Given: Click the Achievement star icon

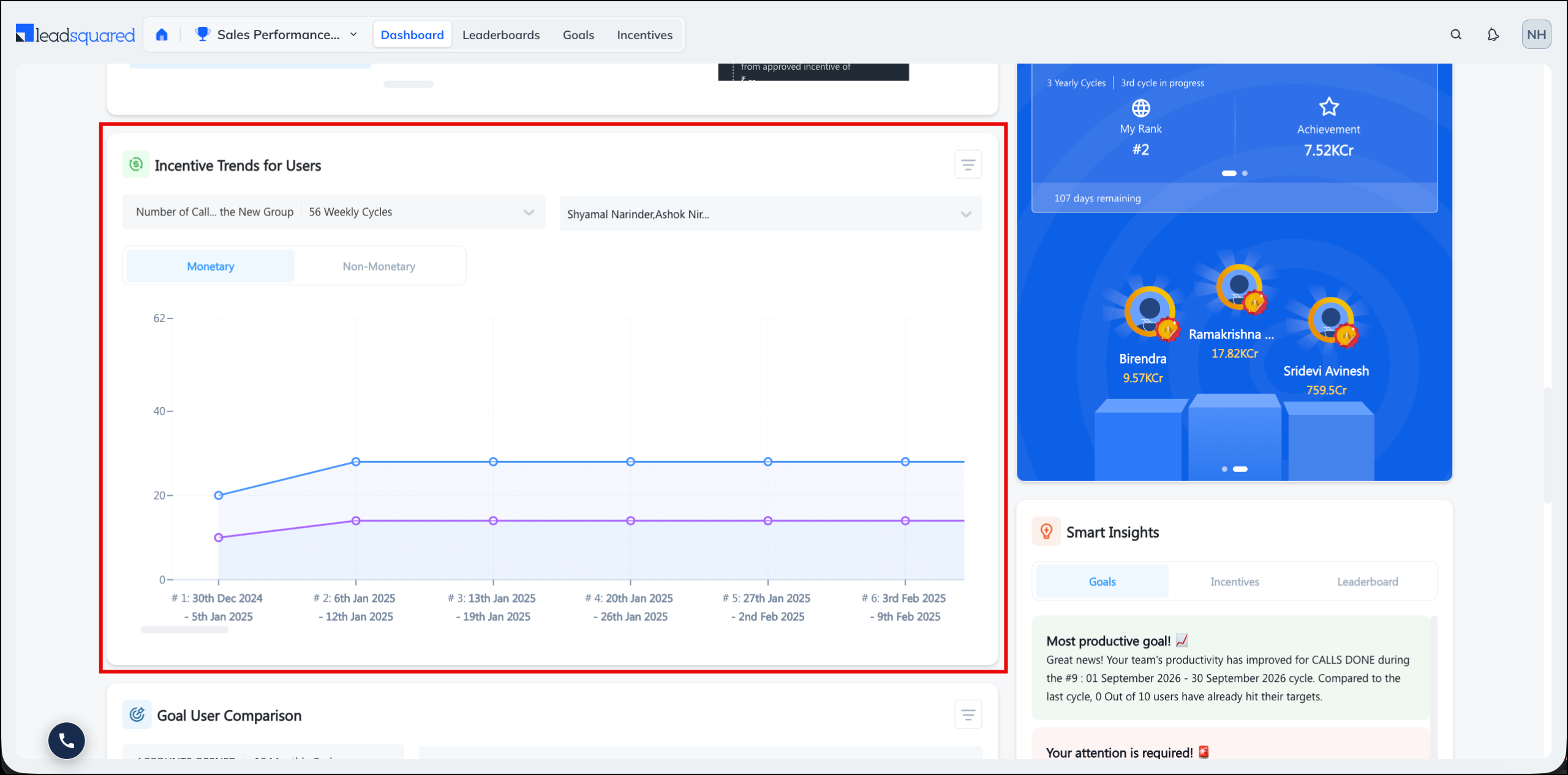Looking at the screenshot, I should 1329,107.
